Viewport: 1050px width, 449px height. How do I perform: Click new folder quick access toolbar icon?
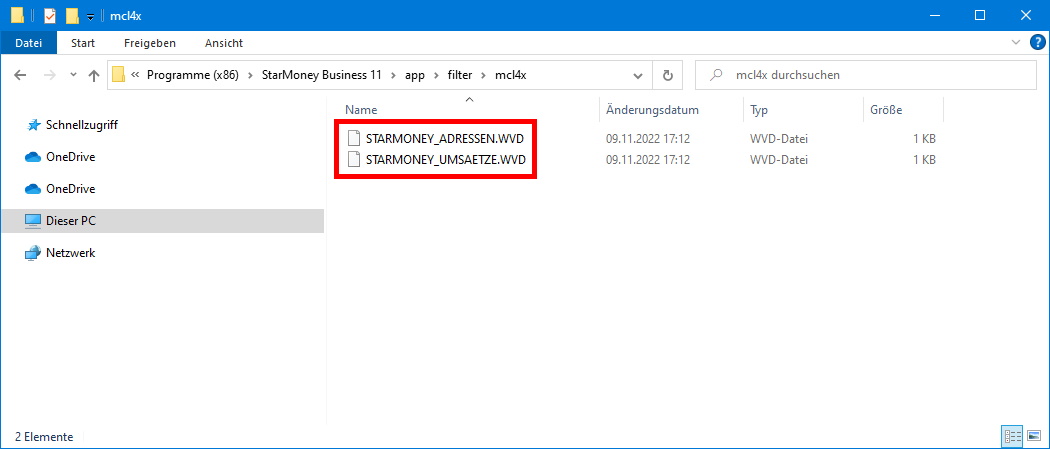pyautogui.click(x=72, y=15)
